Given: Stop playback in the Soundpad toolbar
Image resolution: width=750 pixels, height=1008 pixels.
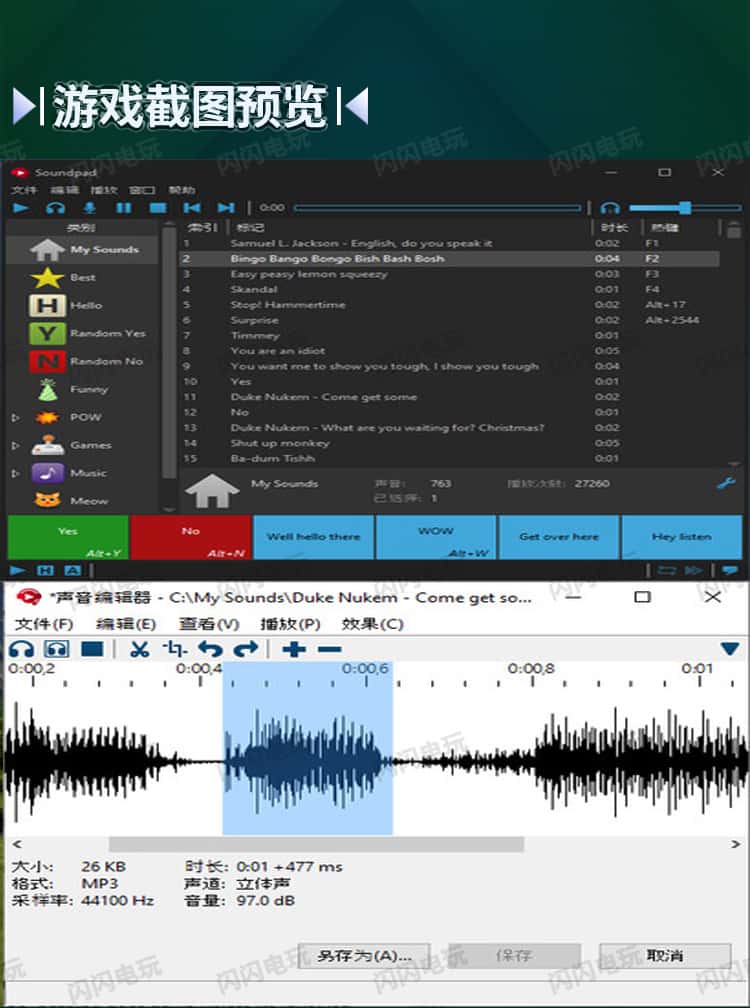Looking at the screenshot, I should click(x=158, y=208).
